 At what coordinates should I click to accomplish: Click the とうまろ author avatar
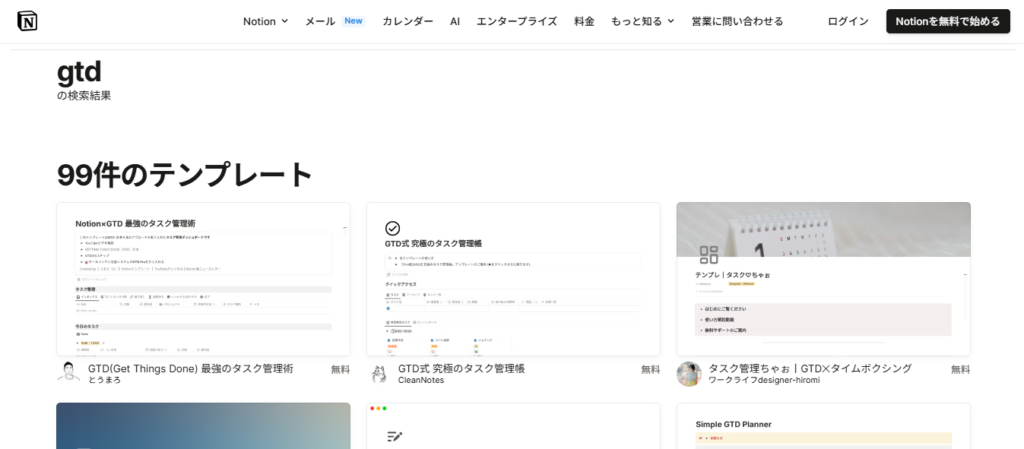(69, 374)
